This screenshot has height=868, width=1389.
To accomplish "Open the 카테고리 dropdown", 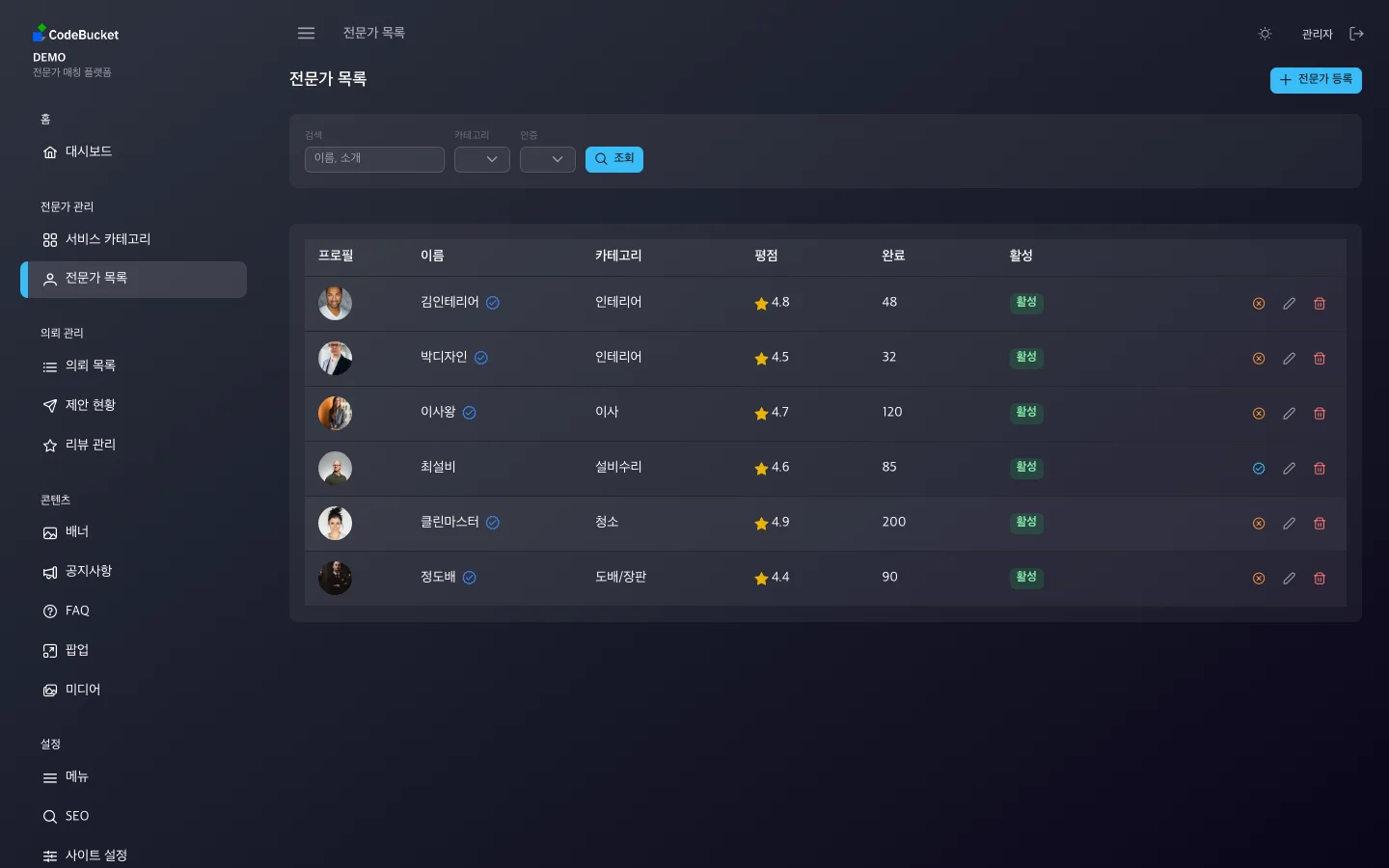I will (x=482, y=159).
